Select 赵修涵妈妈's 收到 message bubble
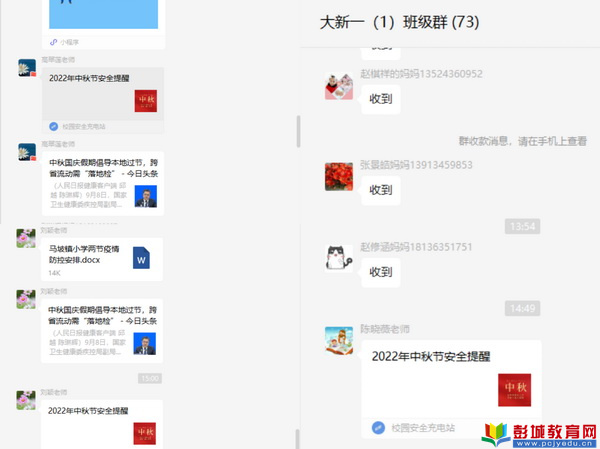The width and height of the screenshot is (600, 449). coord(380,272)
